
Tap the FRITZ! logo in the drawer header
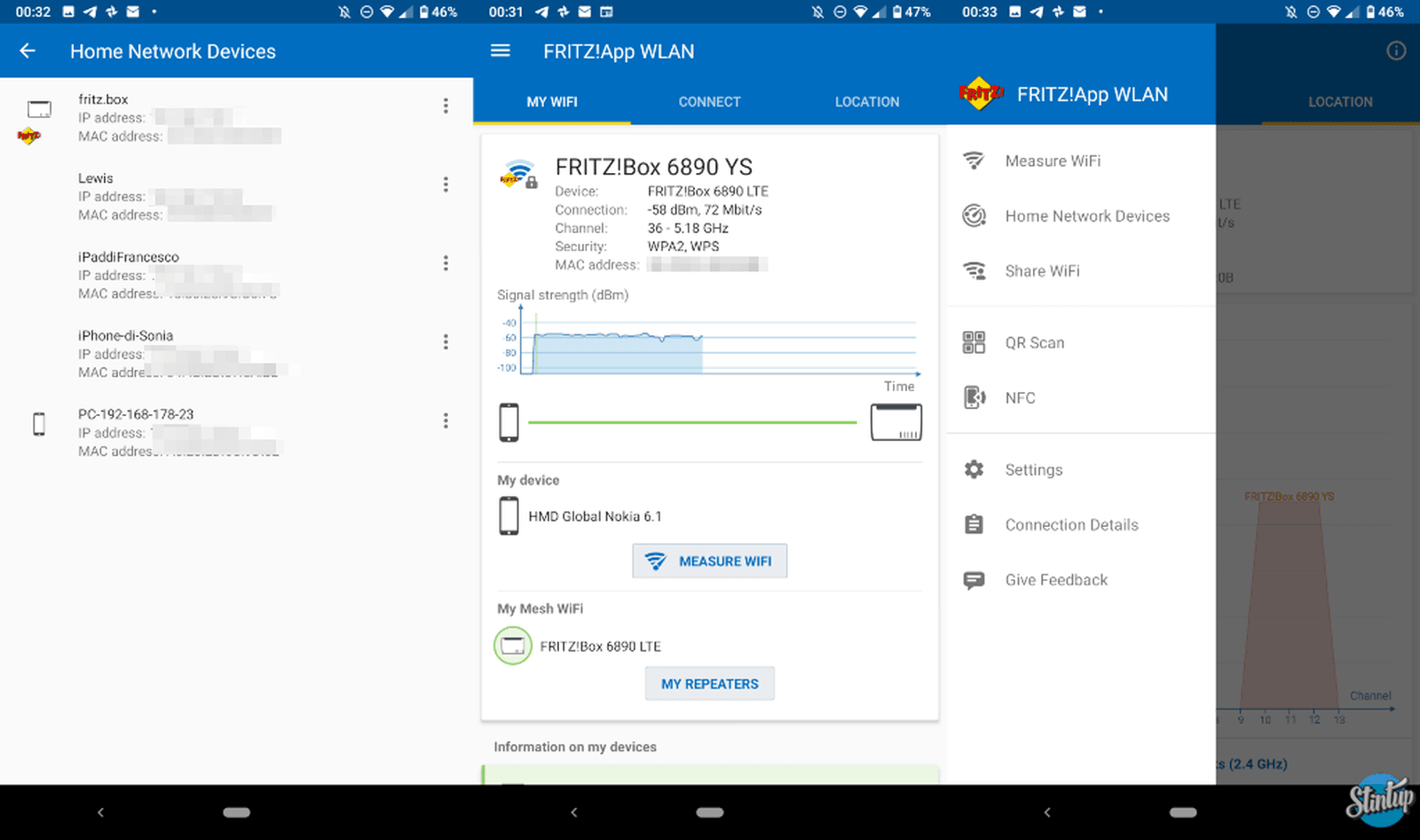click(x=981, y=94)
